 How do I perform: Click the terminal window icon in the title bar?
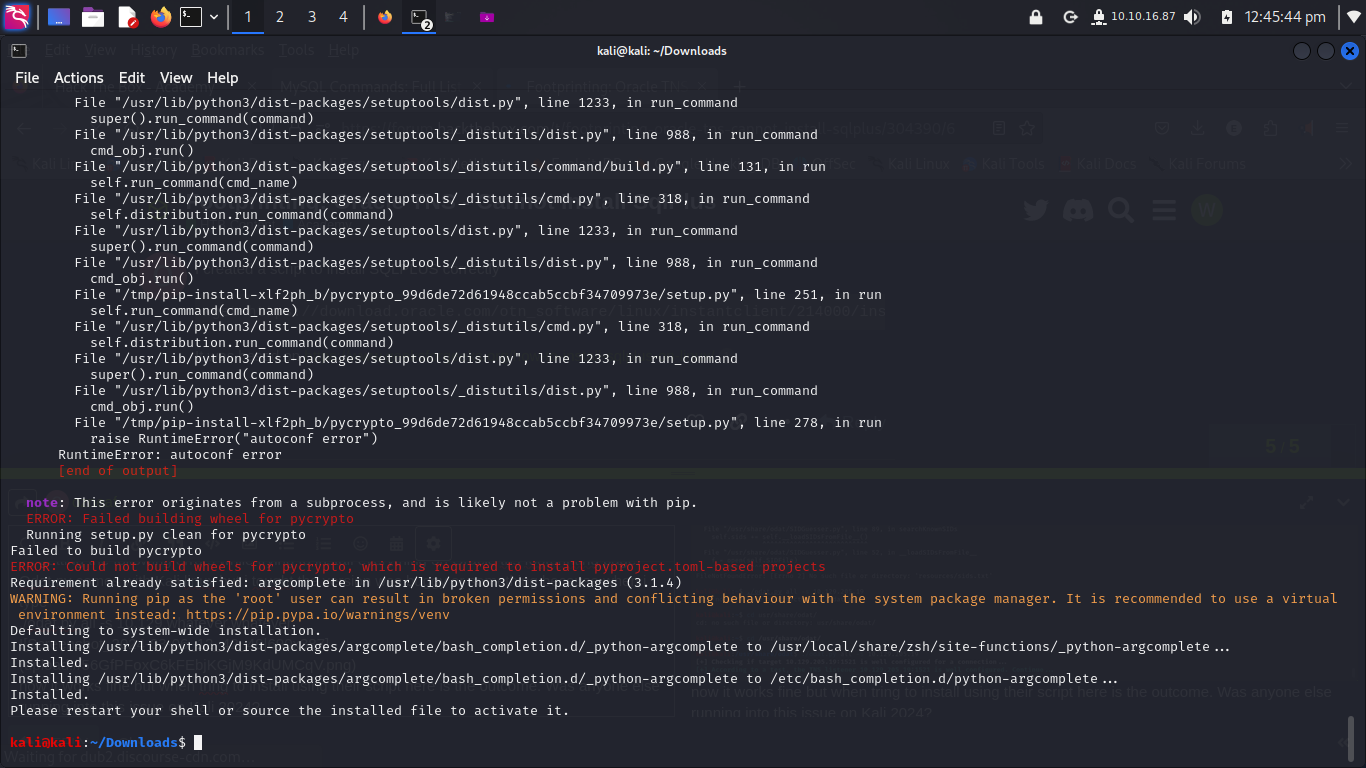point(18,50)
